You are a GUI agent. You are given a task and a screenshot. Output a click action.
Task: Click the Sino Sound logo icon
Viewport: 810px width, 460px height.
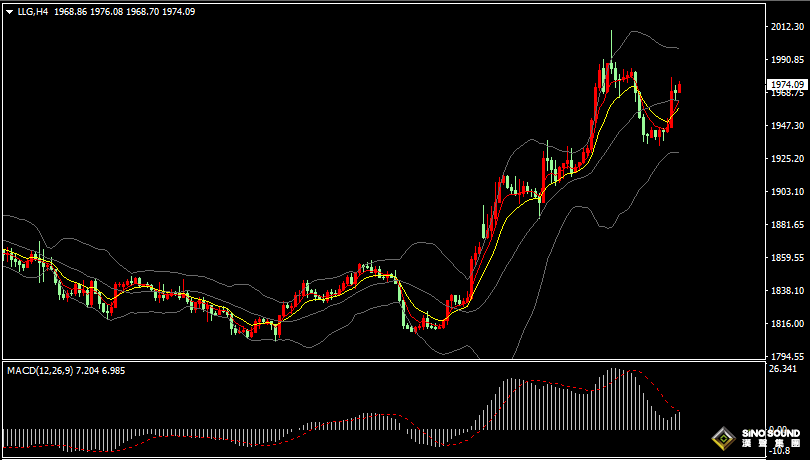click(722, 438)
